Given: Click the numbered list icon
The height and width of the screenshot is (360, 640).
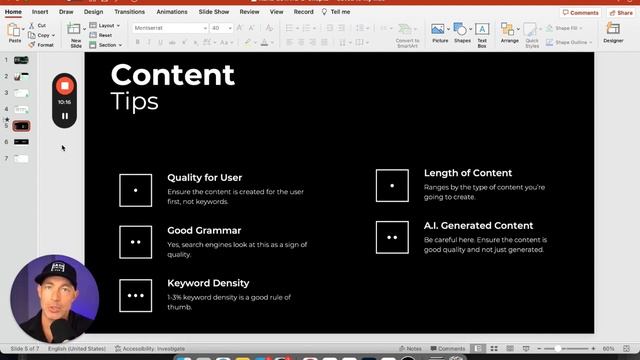Looking at the screenshot, I should coord(306,28).
